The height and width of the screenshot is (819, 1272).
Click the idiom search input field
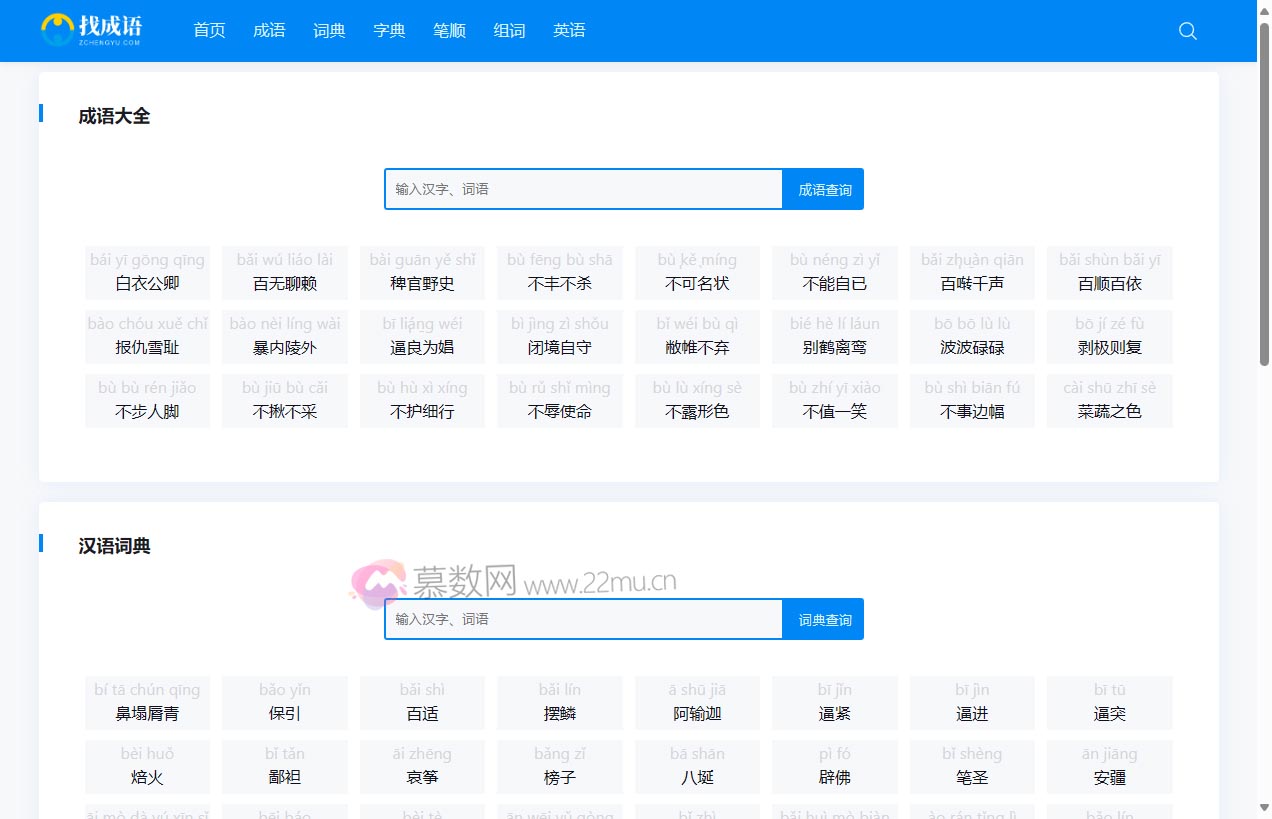coord(583,188)
